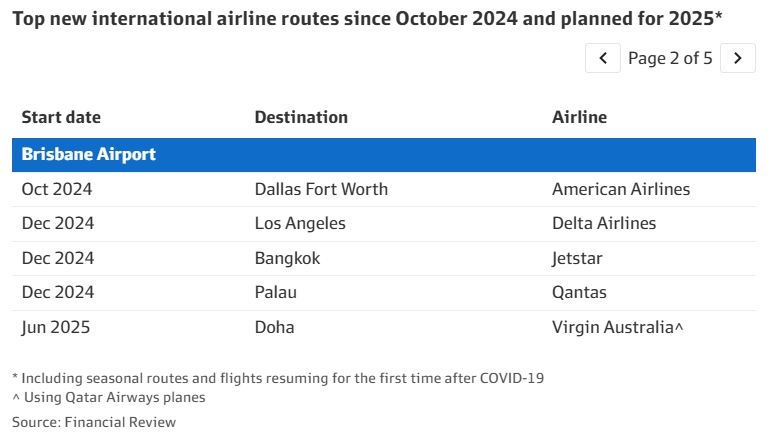Go to the next page of the table
This screenshot has width=778, height=444.
[738, 58]
